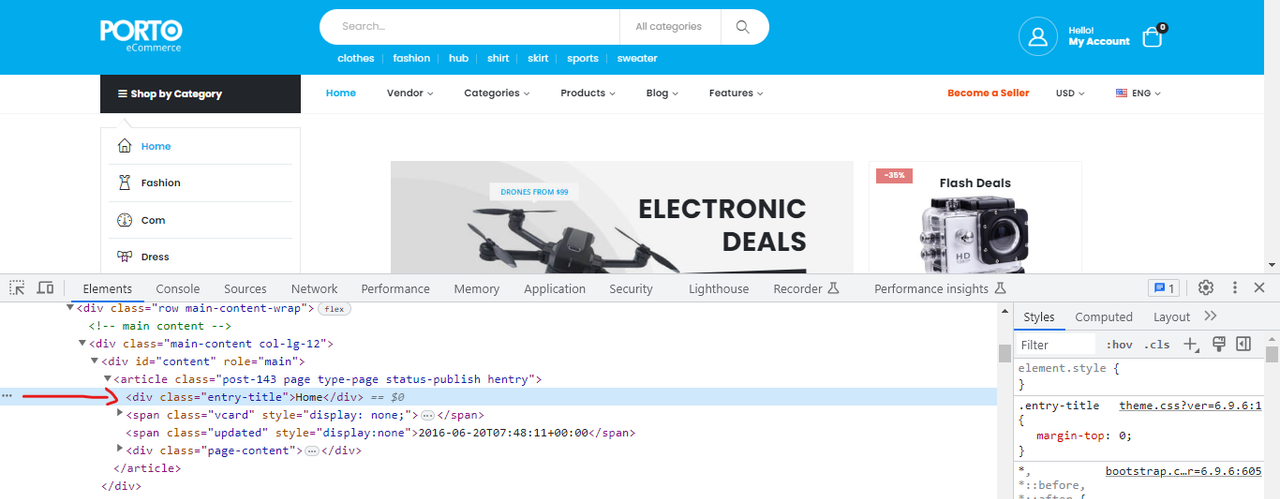
Task: Collapse the div id content node
Action: click(95, 361)
